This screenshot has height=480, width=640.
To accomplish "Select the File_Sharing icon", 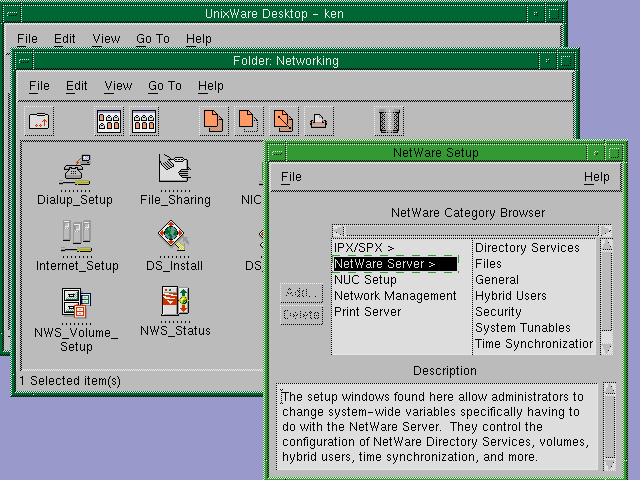I will [x=175, y=180].
